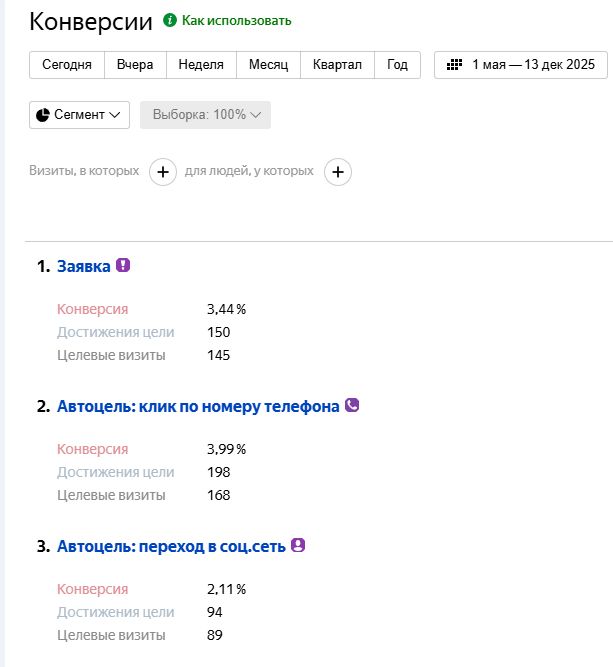Choose the Неделя period tab

(201, 65)
